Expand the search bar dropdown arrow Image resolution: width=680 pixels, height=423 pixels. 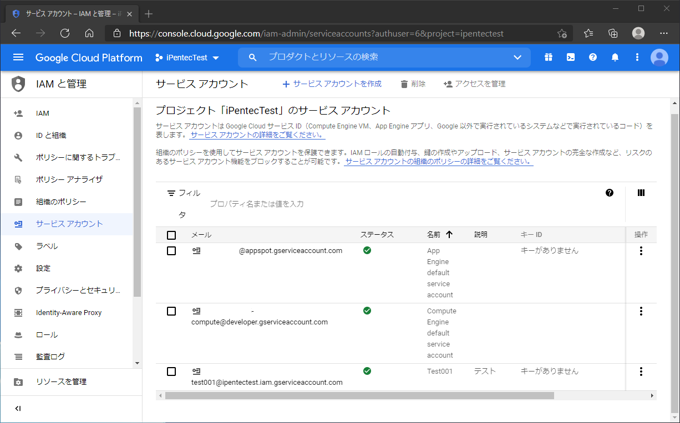pyautogui.click(x=517, y=57)
